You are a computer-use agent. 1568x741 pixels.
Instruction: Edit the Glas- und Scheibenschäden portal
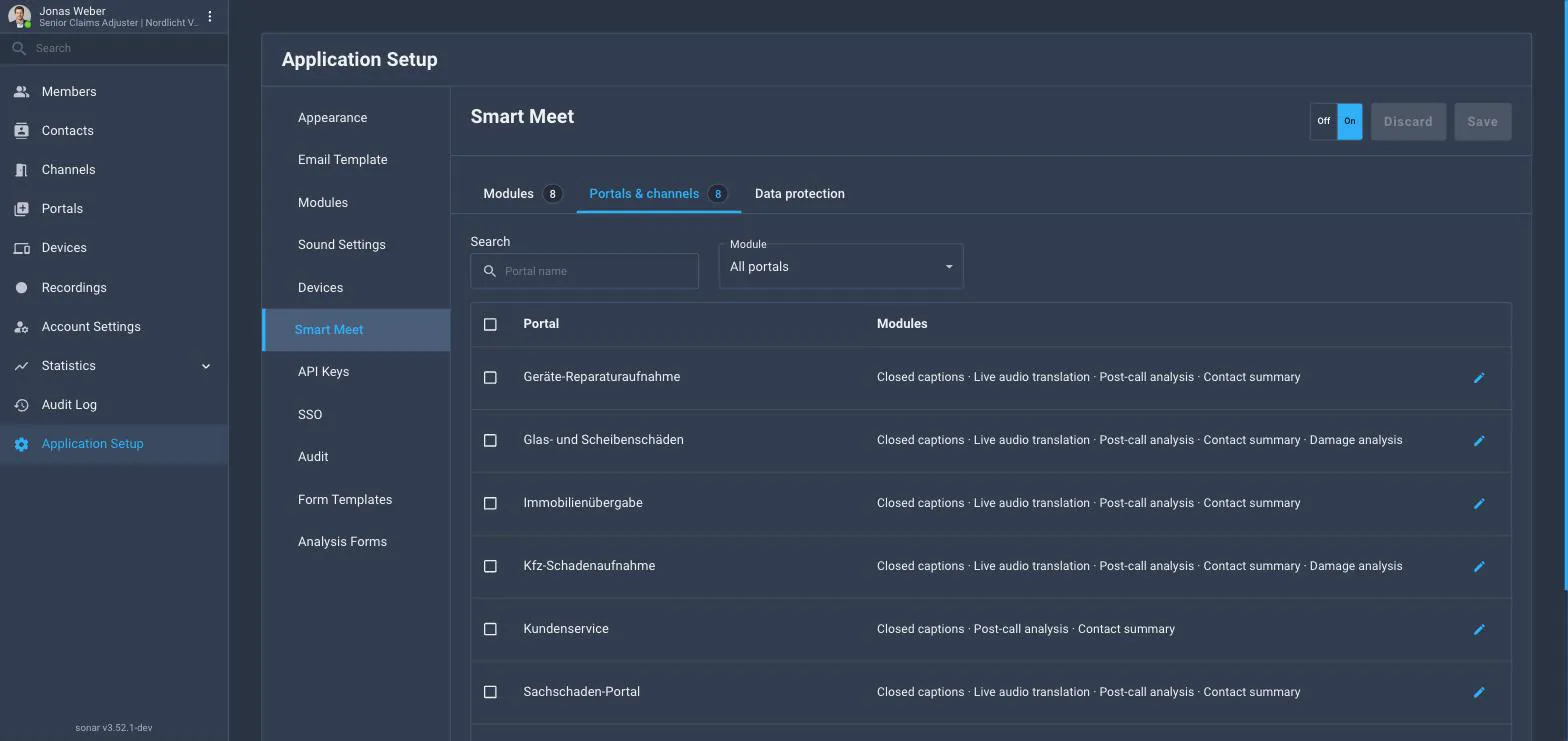pyautogui.click(x=1479, y=441)
